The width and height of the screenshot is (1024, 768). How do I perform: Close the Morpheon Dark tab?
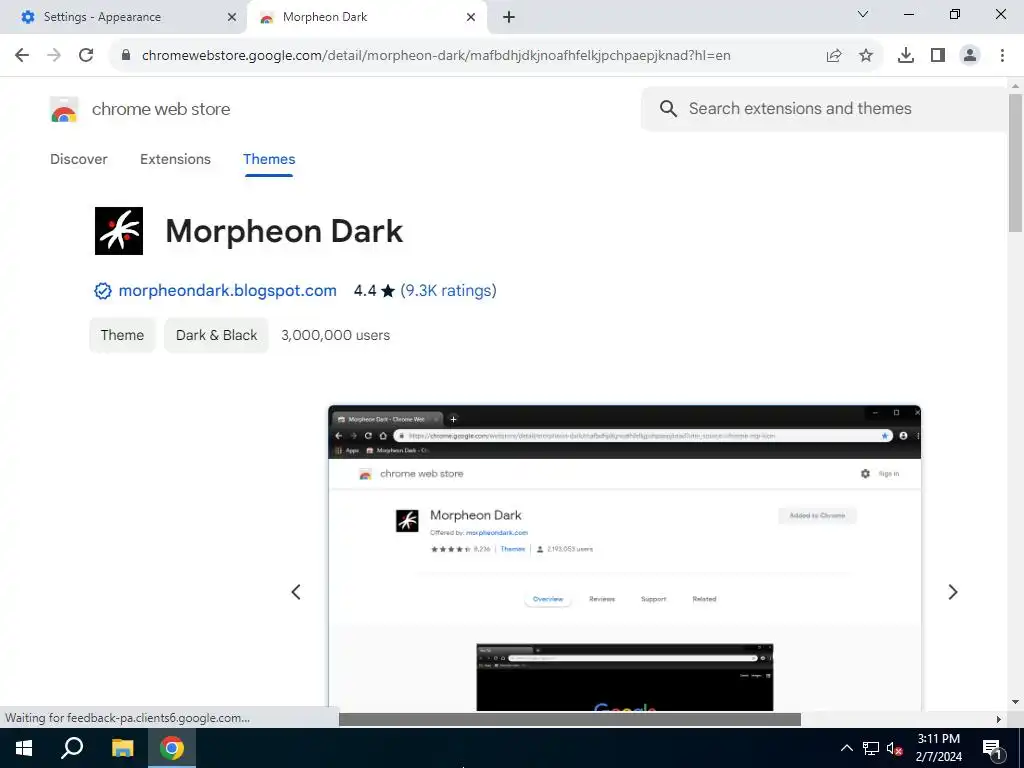tap(471, 17)
